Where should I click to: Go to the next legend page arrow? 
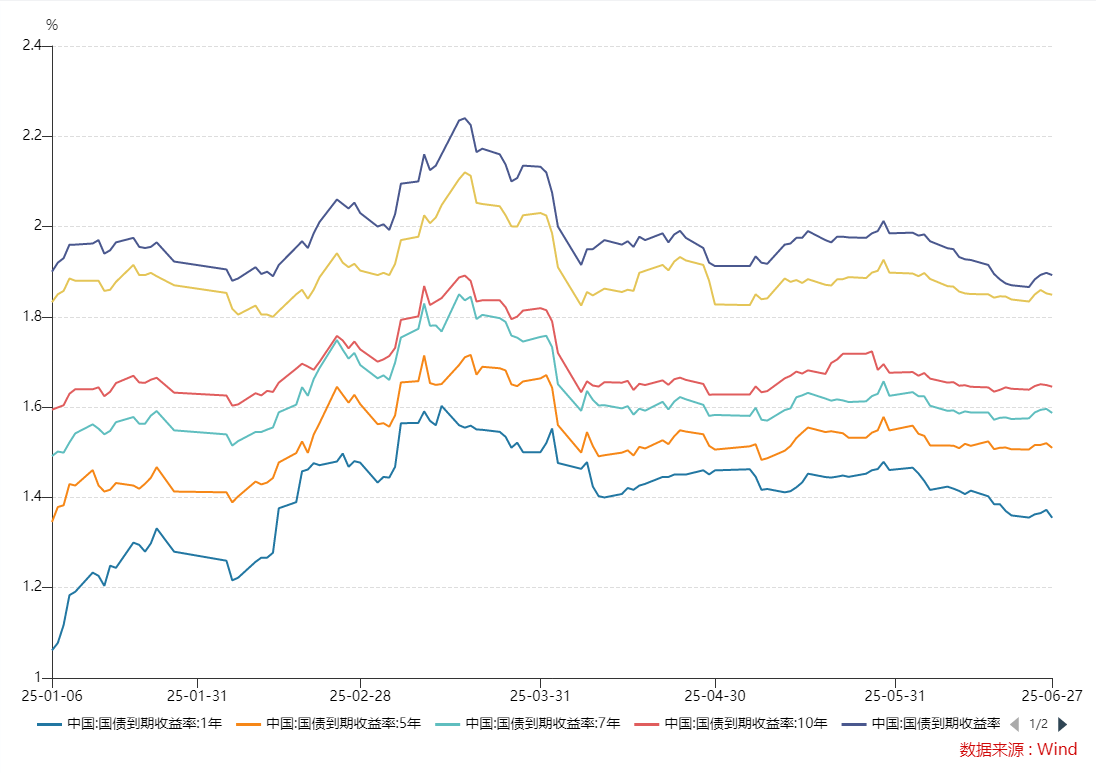(1062, 724)
